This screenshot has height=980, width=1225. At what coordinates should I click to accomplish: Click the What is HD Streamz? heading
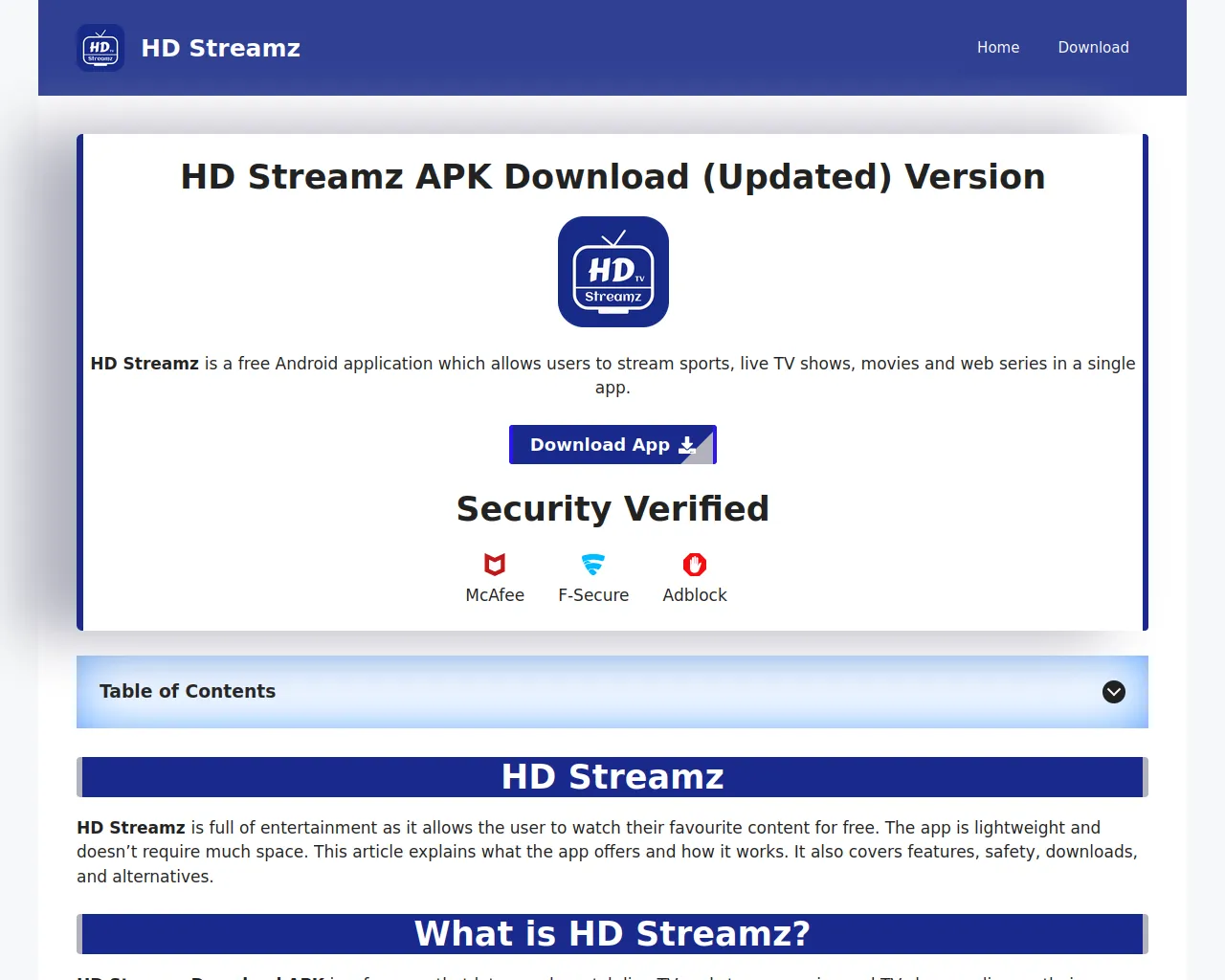click(612, 934)
